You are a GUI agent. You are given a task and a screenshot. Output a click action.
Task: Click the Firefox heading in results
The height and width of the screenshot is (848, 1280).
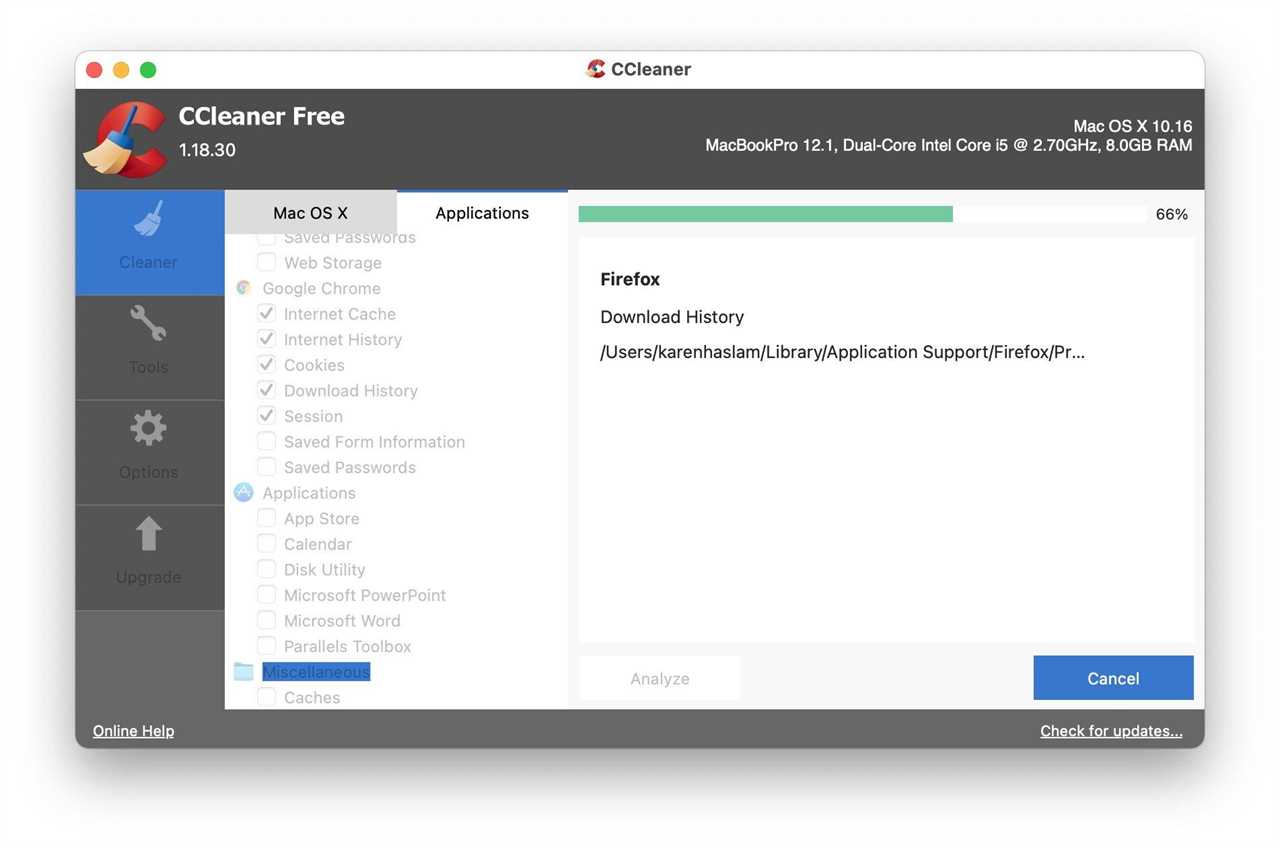(x=630, y=279)
